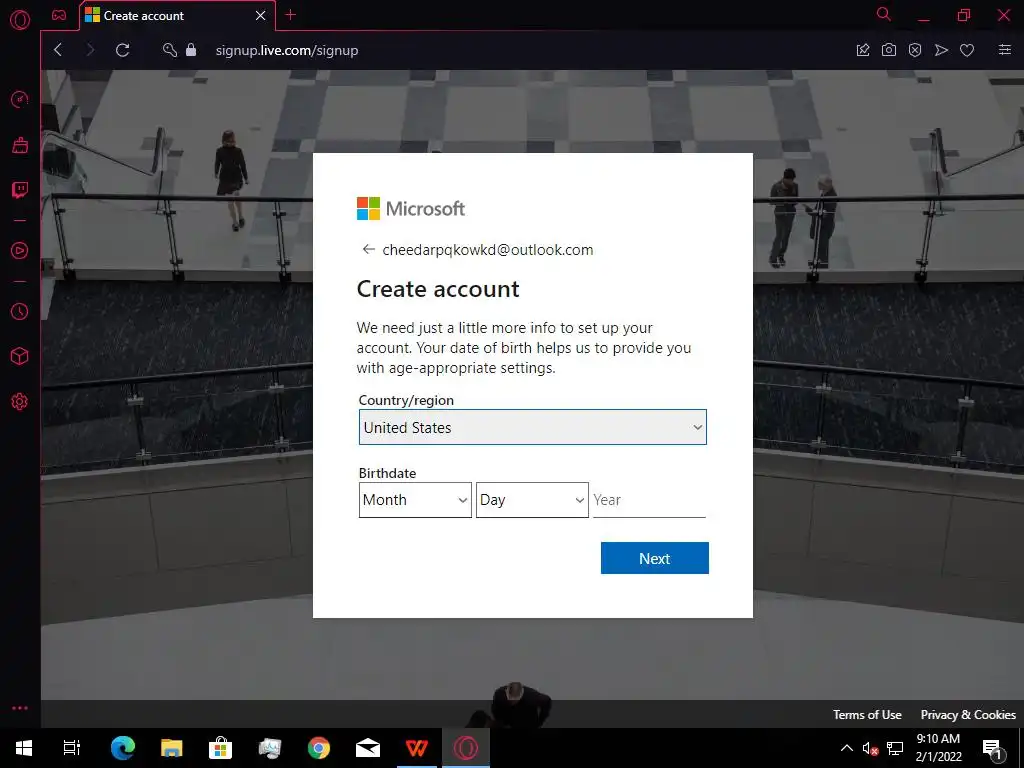
Task: Close the Create account tab
Action: [x=261, y=15]
